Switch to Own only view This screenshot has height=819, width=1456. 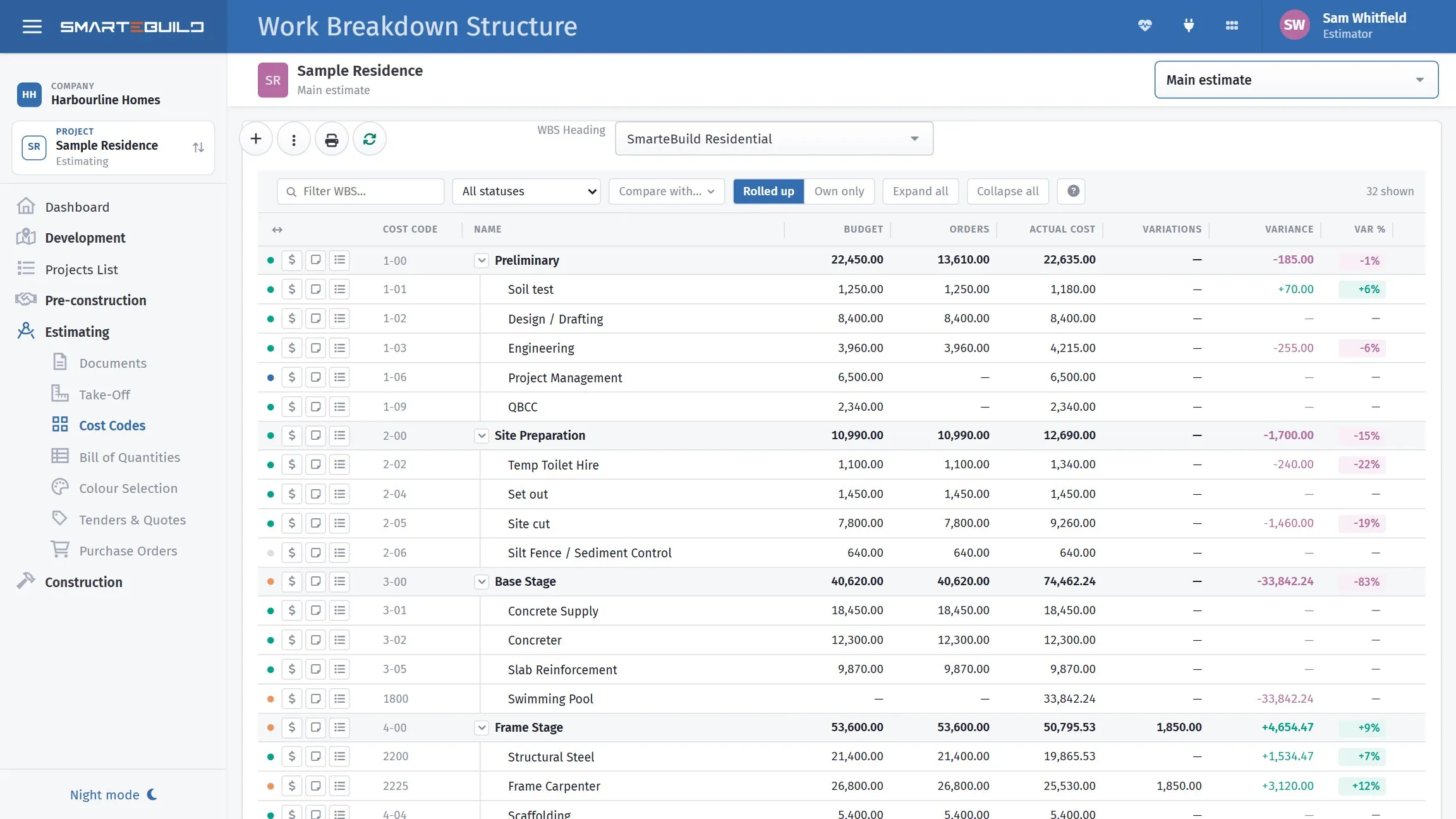[x=839, y=191]
